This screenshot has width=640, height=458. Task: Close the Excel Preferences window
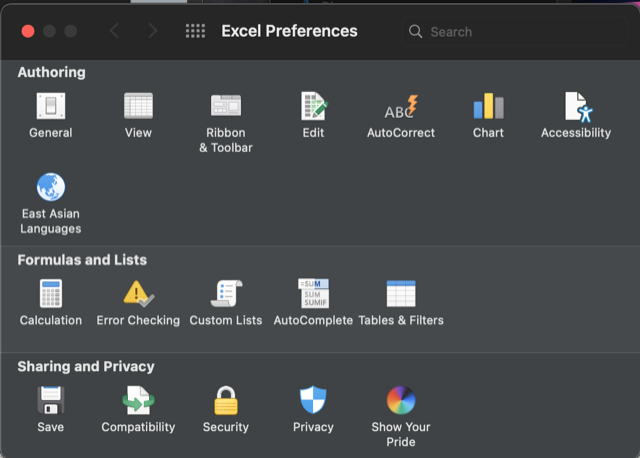pyautogui.click(x=28, y=31)
